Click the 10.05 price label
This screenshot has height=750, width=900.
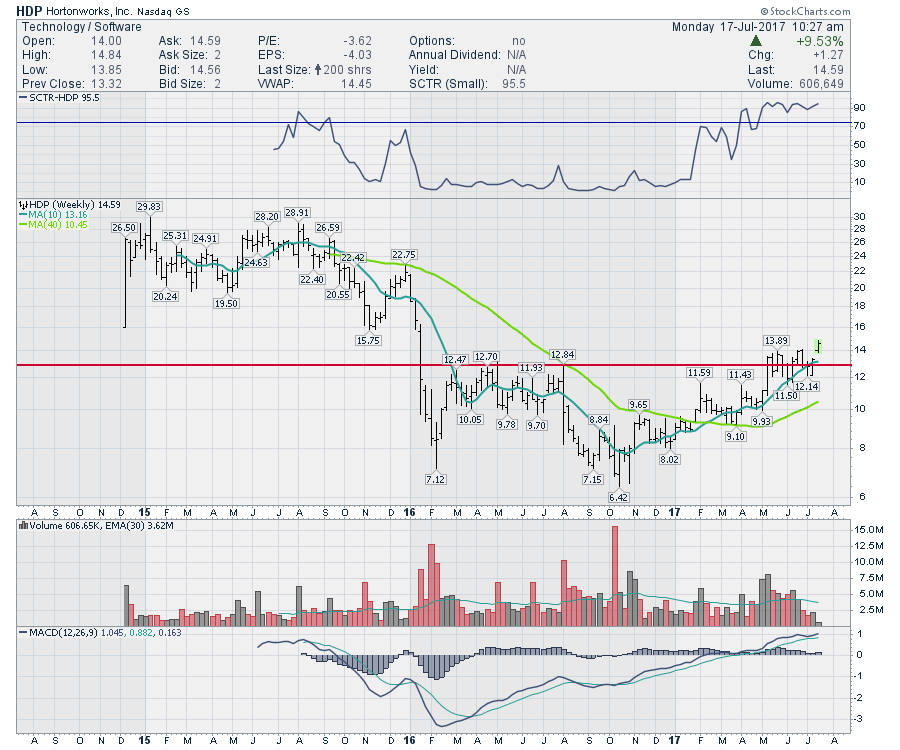470,419
